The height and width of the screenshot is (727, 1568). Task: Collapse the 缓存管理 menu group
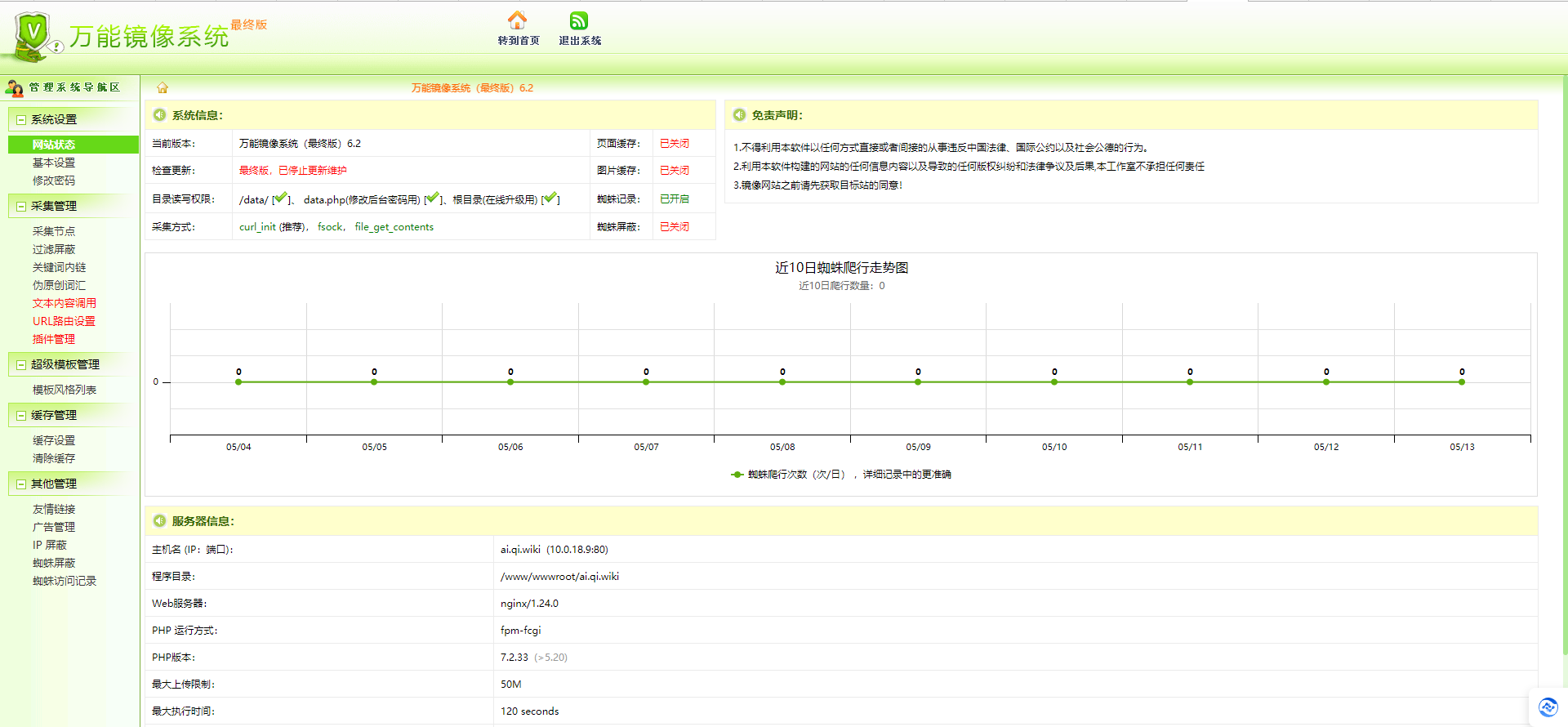(21, 415)
